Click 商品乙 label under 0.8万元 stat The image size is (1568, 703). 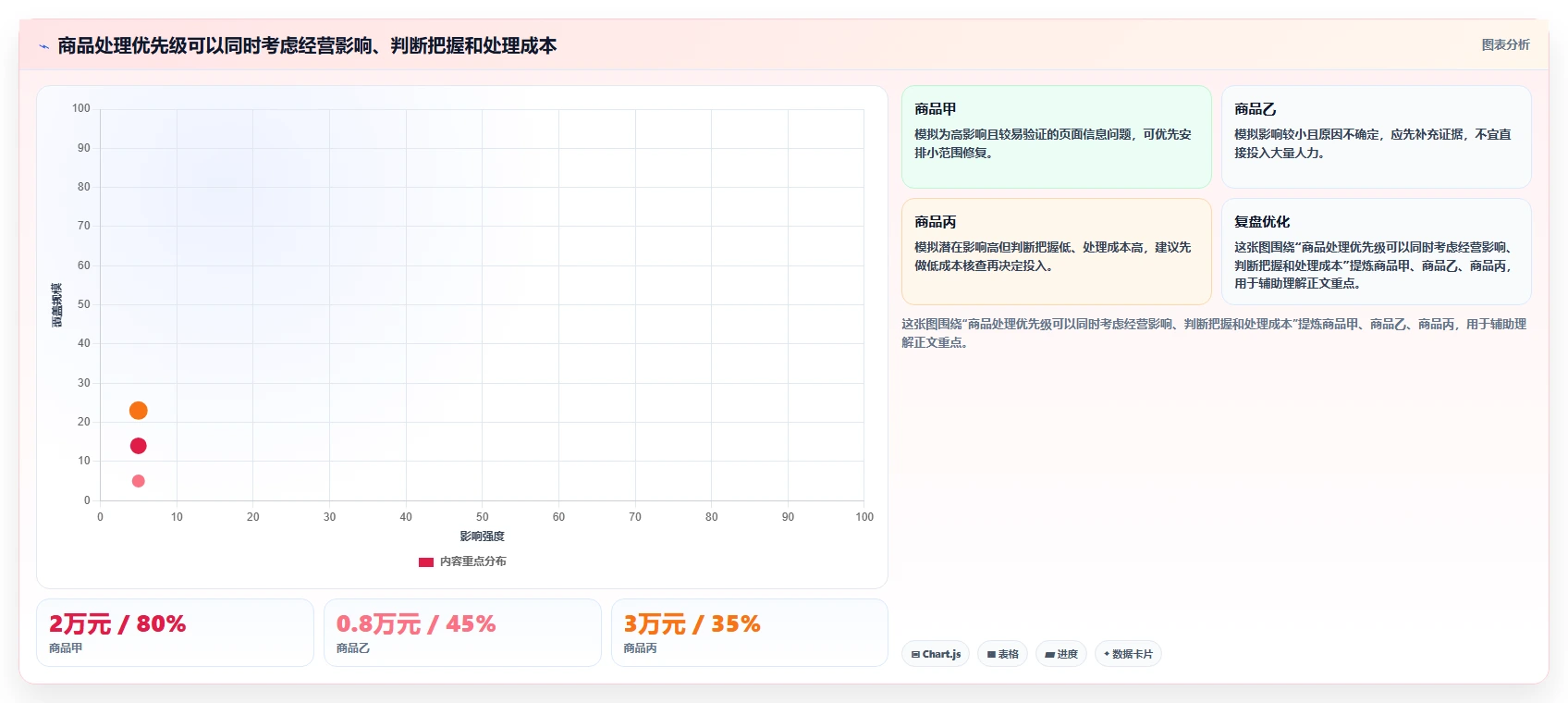pos(353,648)
